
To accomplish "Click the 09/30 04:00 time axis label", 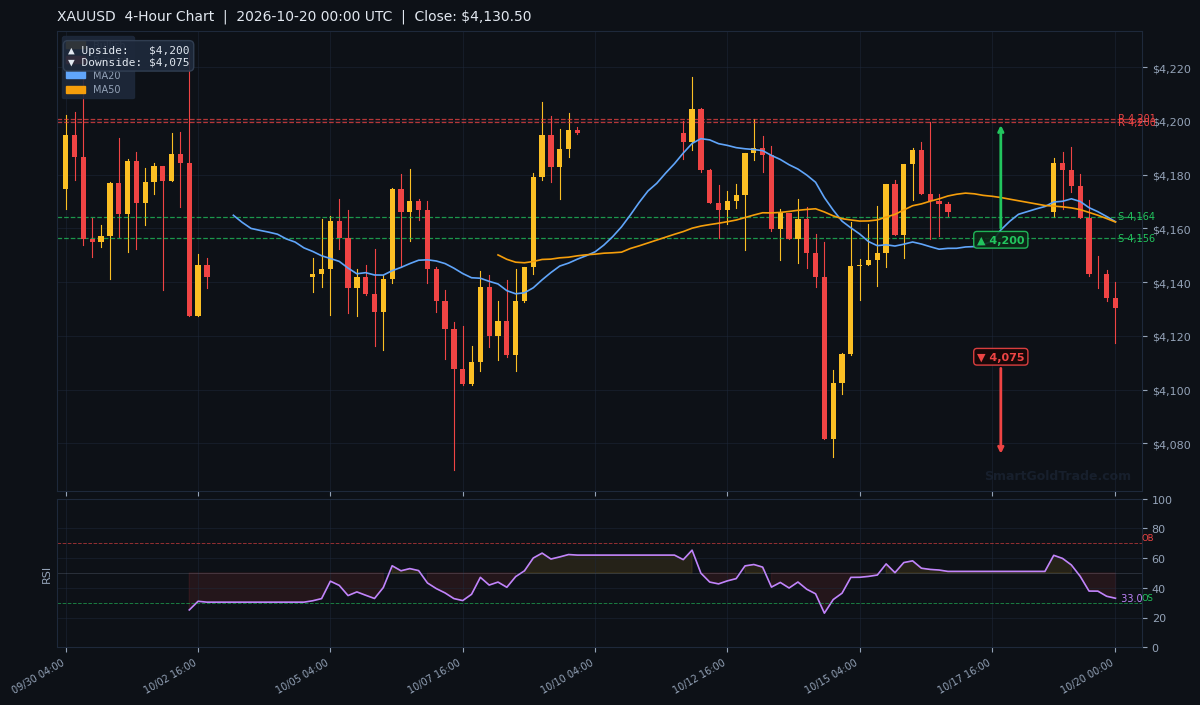I will [x=38, y=676].
